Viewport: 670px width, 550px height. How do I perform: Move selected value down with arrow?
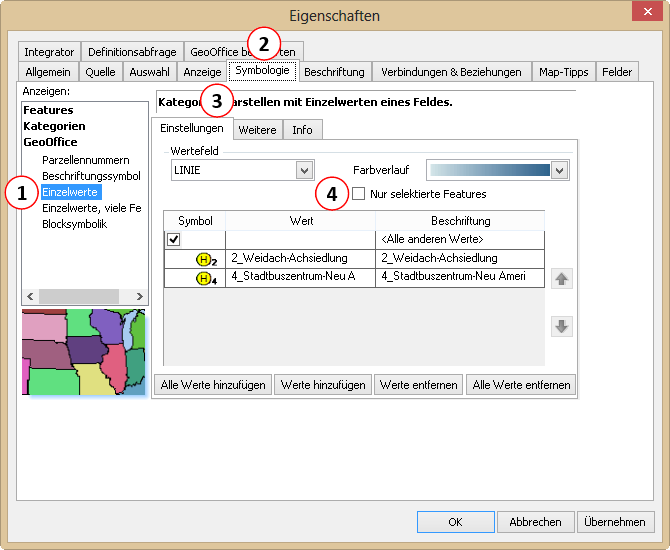562,327
